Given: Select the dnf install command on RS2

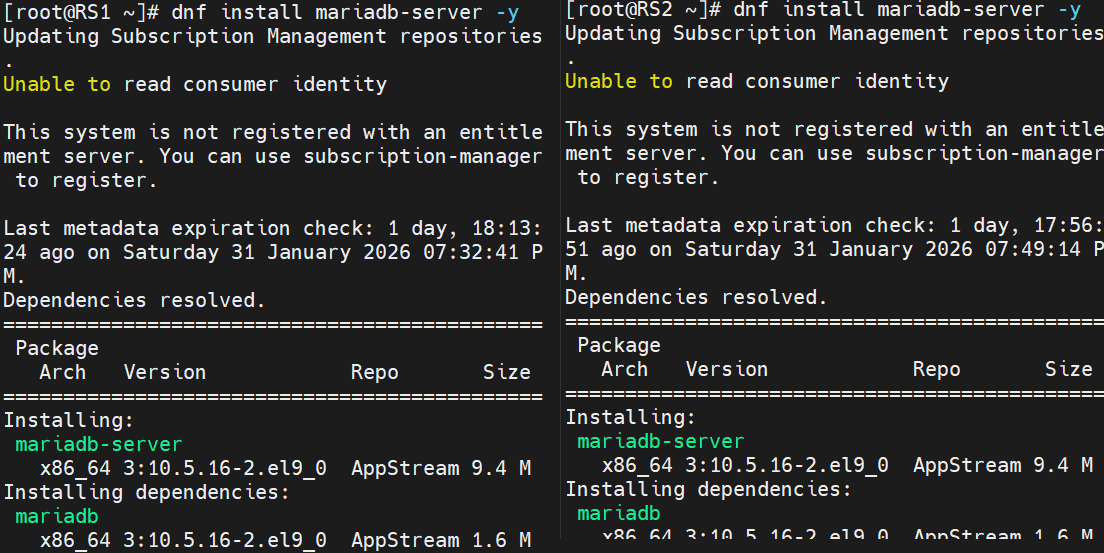Looking at the screenshot, I should (x=907, y=9).
